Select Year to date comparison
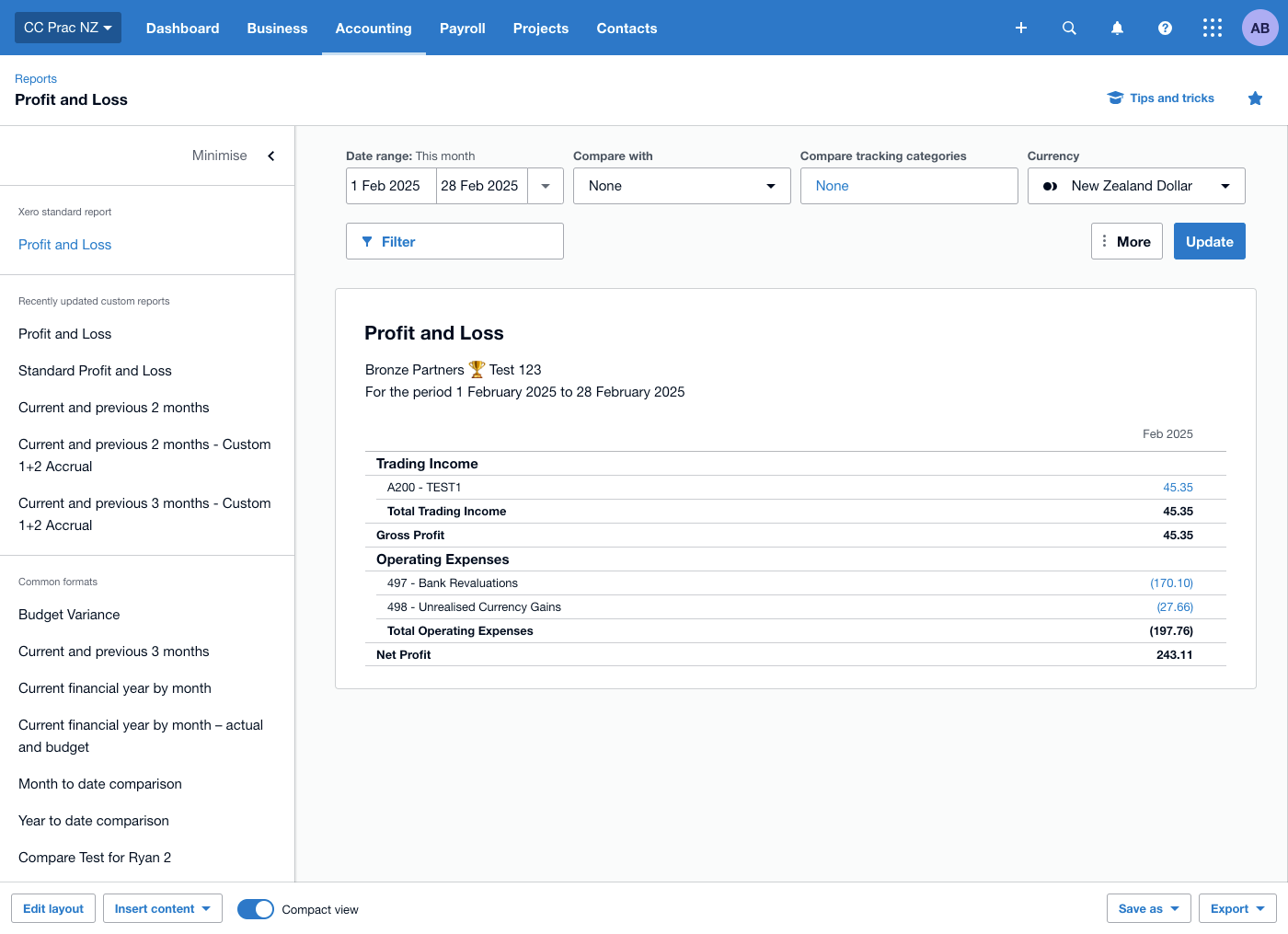 pyautogui.click(x=94, y=821)
